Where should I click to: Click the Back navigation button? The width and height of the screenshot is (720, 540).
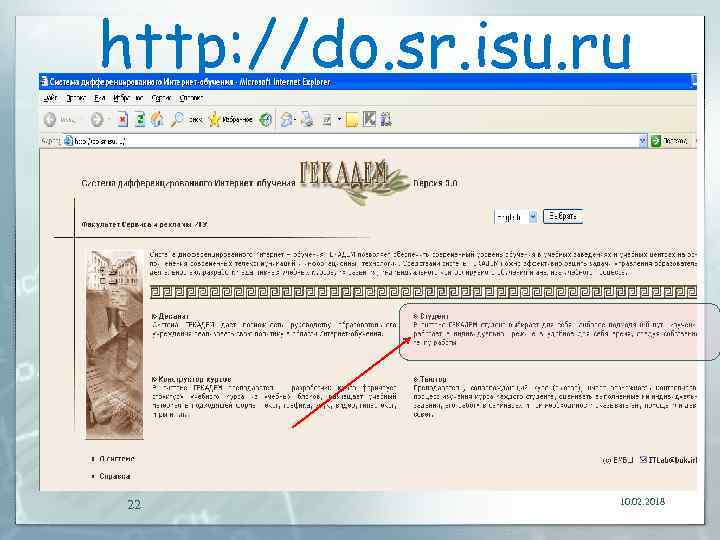[x=50, y=120]
